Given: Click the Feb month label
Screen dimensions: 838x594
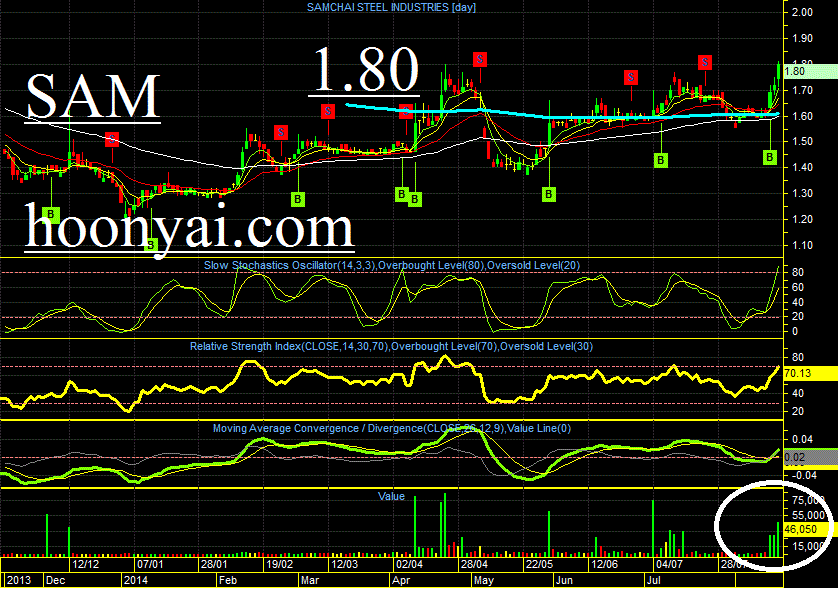Looking at the screenshot, I should pyautogui.click(x=228, y=581).
